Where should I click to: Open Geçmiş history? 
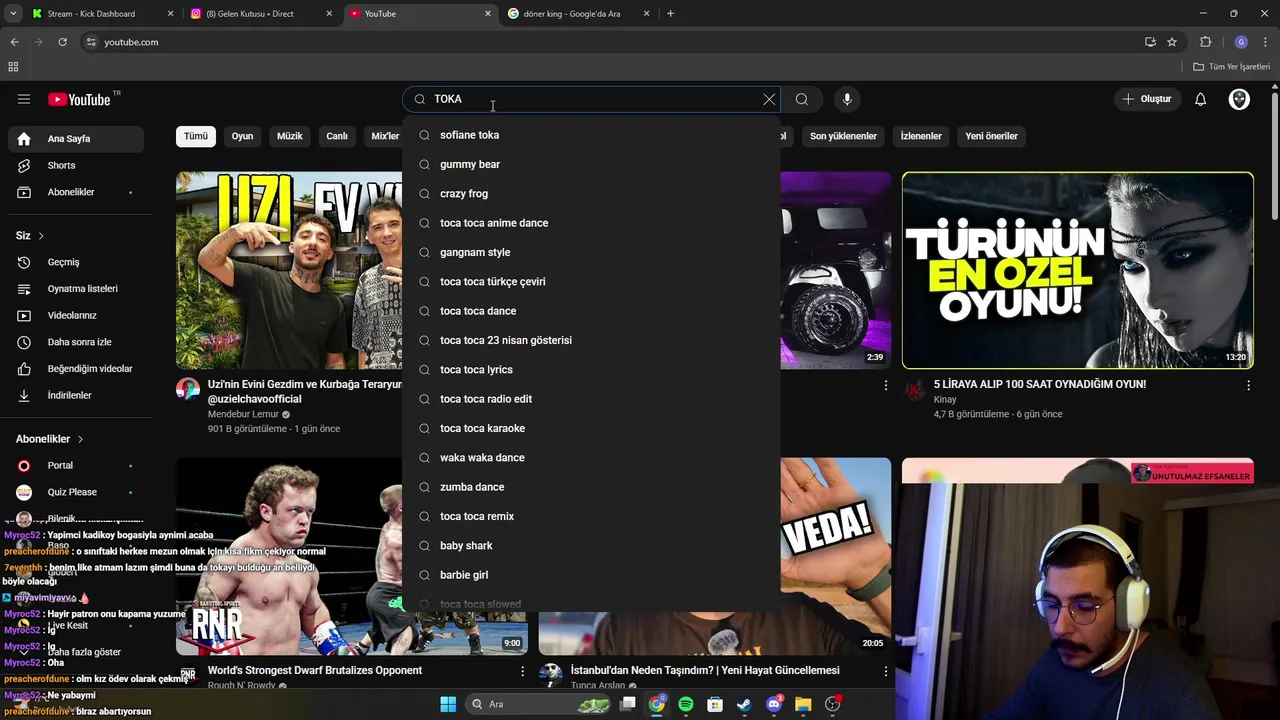76,262
